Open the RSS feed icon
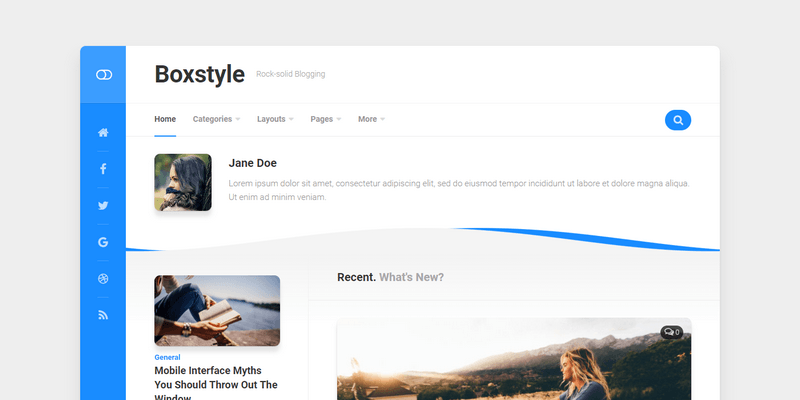The width and height of the screenshot is (800, 400). [x=103, y=315]
